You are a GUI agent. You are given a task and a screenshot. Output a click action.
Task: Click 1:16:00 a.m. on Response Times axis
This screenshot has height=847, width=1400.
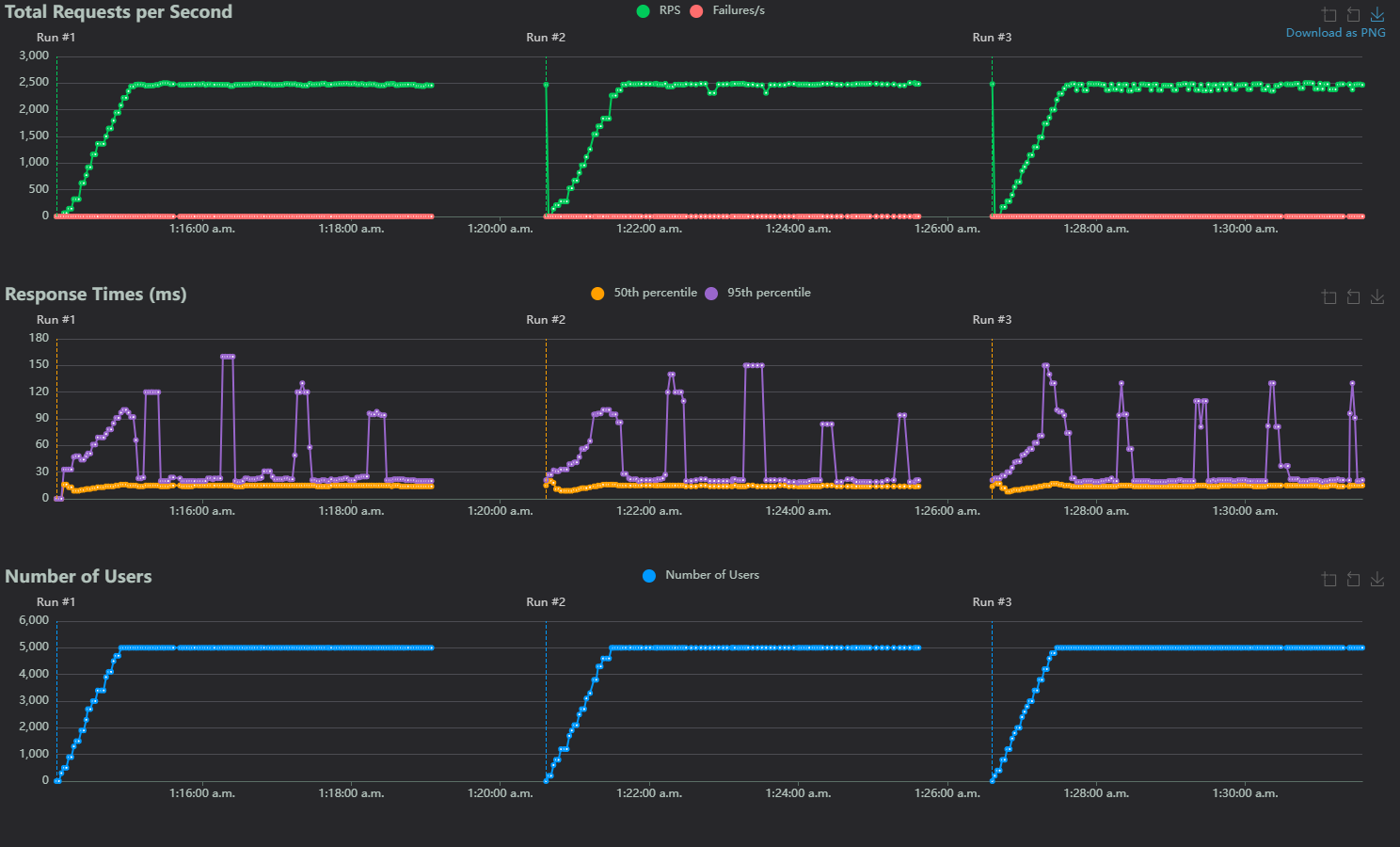point(202,511)
